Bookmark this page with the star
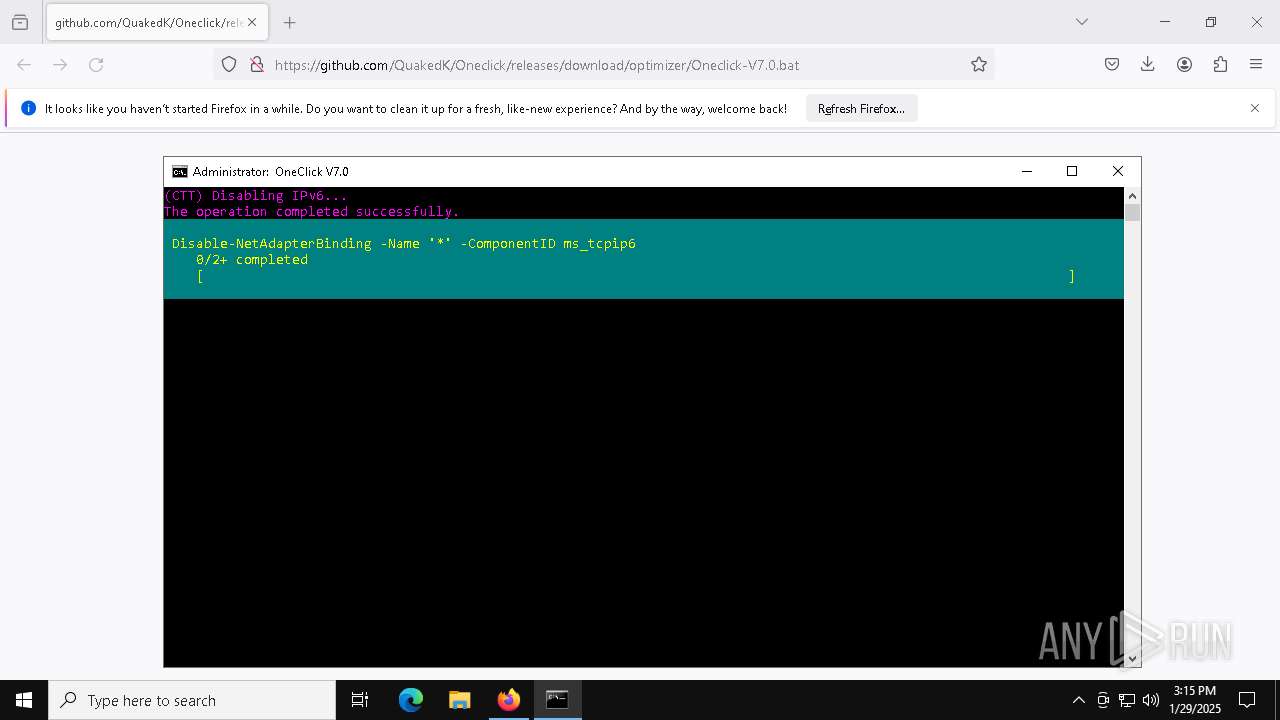 coord(979,65)
